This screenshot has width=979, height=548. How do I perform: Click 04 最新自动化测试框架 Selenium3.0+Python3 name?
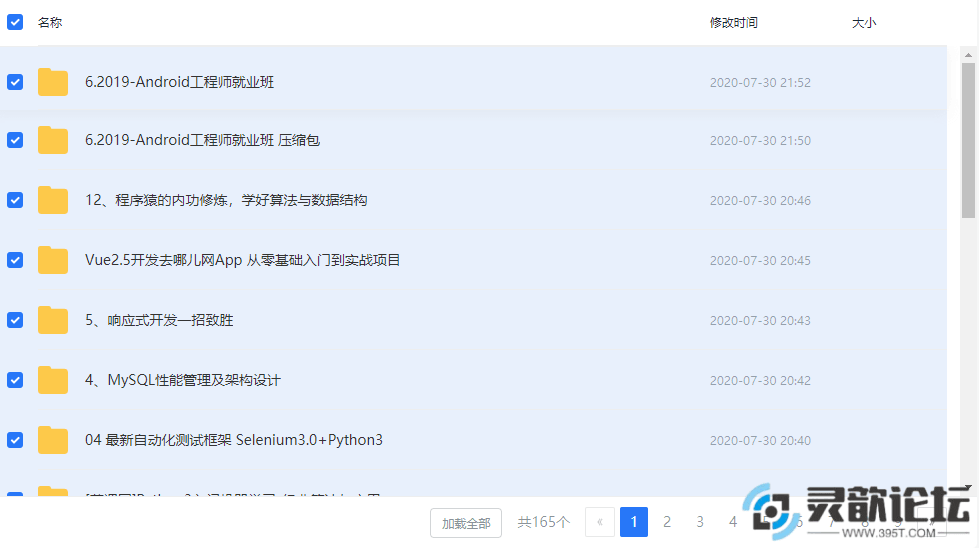(234, 440)
